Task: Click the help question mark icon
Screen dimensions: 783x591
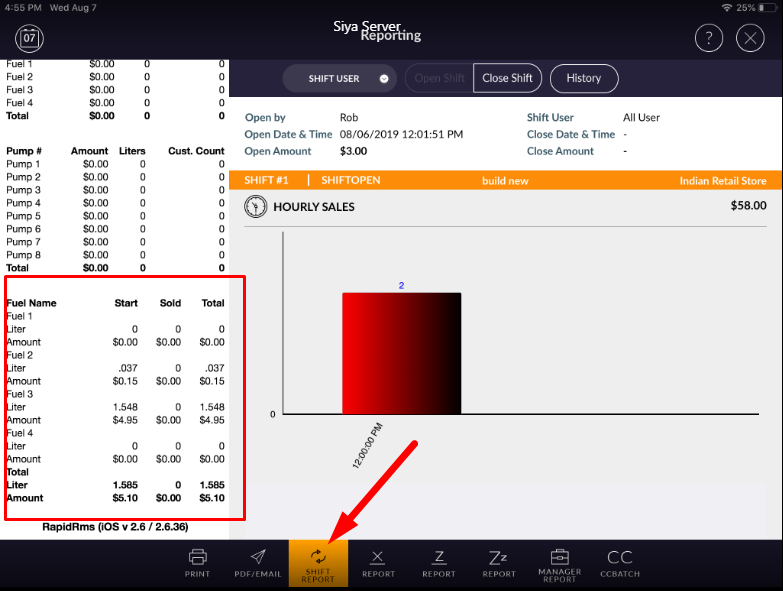Action: [709, 38]
